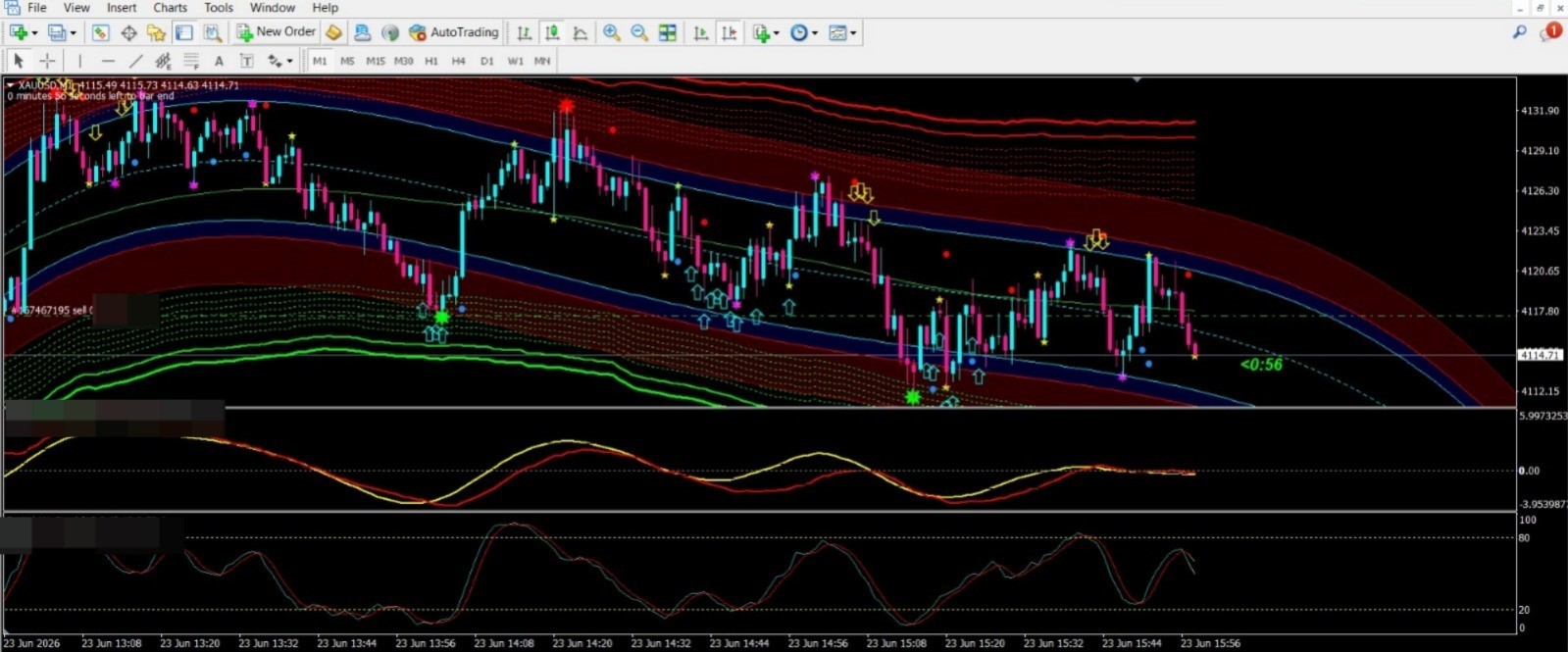The height and width of the screenshot is (652, 1568).
Task: Toggle the AutoTrading button
Action: [454, 32]
